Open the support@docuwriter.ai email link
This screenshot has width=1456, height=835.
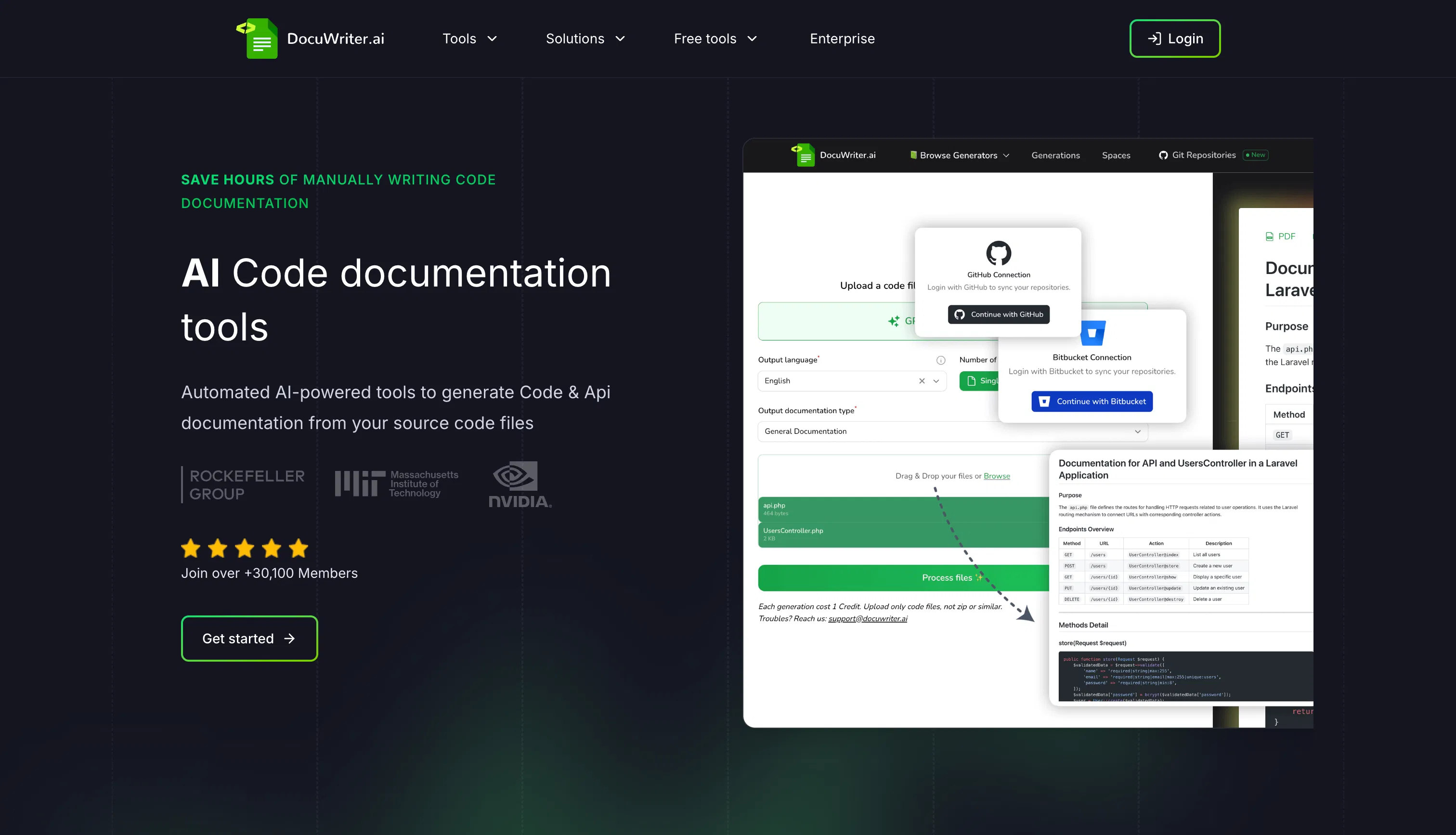click(867, 618)
